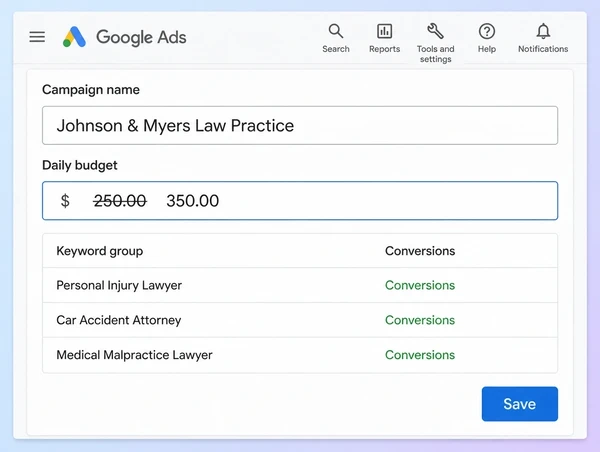The width and height of the screenshot is (600, 452).
Task: Open Conversions for Medical Malpractice Lawyer
Action: coord(420,355)
